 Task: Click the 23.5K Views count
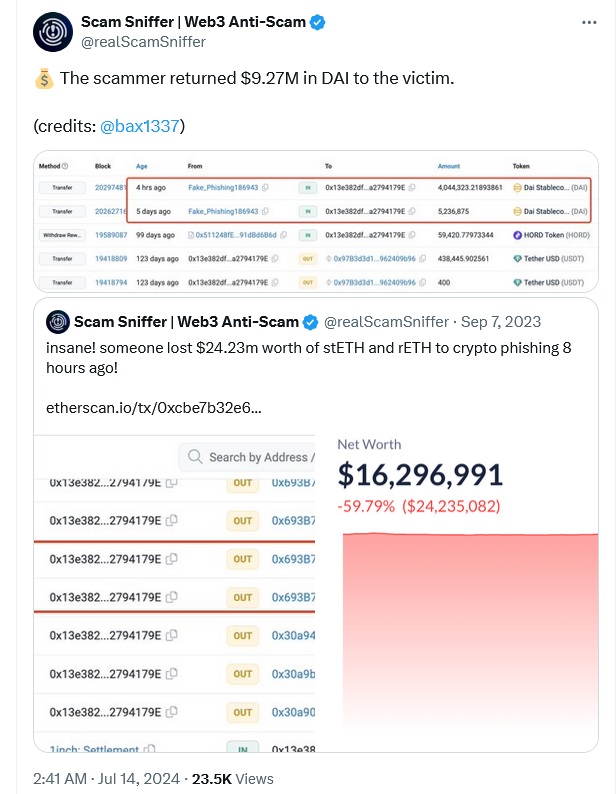[x=233, y=778]
